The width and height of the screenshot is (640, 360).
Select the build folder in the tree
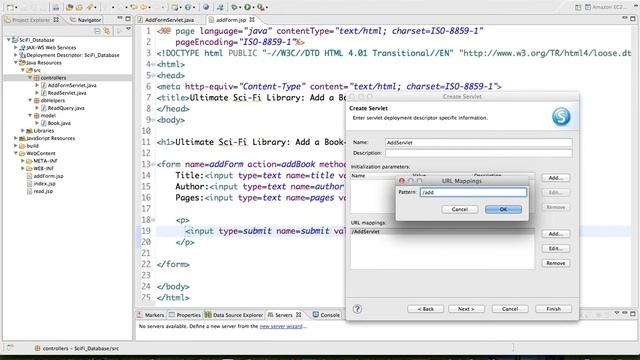(x=32, y=146)
